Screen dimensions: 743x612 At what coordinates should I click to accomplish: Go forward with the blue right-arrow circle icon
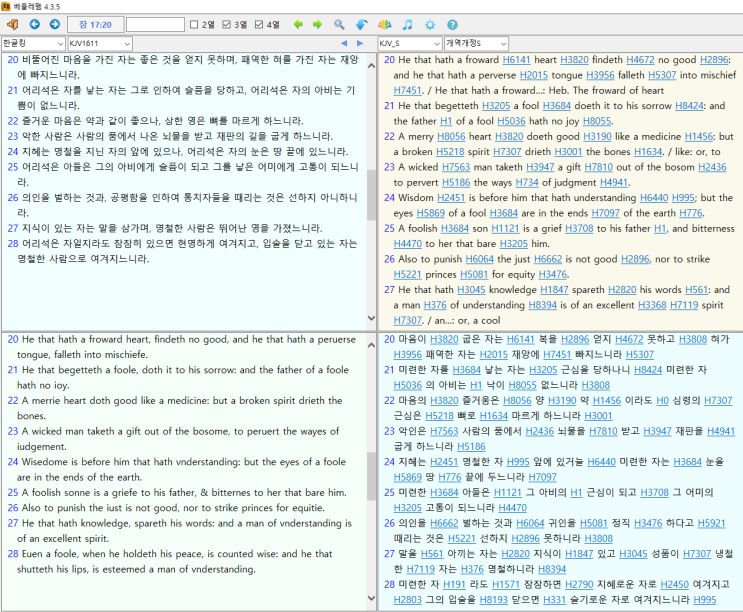(x=55, y=24)
